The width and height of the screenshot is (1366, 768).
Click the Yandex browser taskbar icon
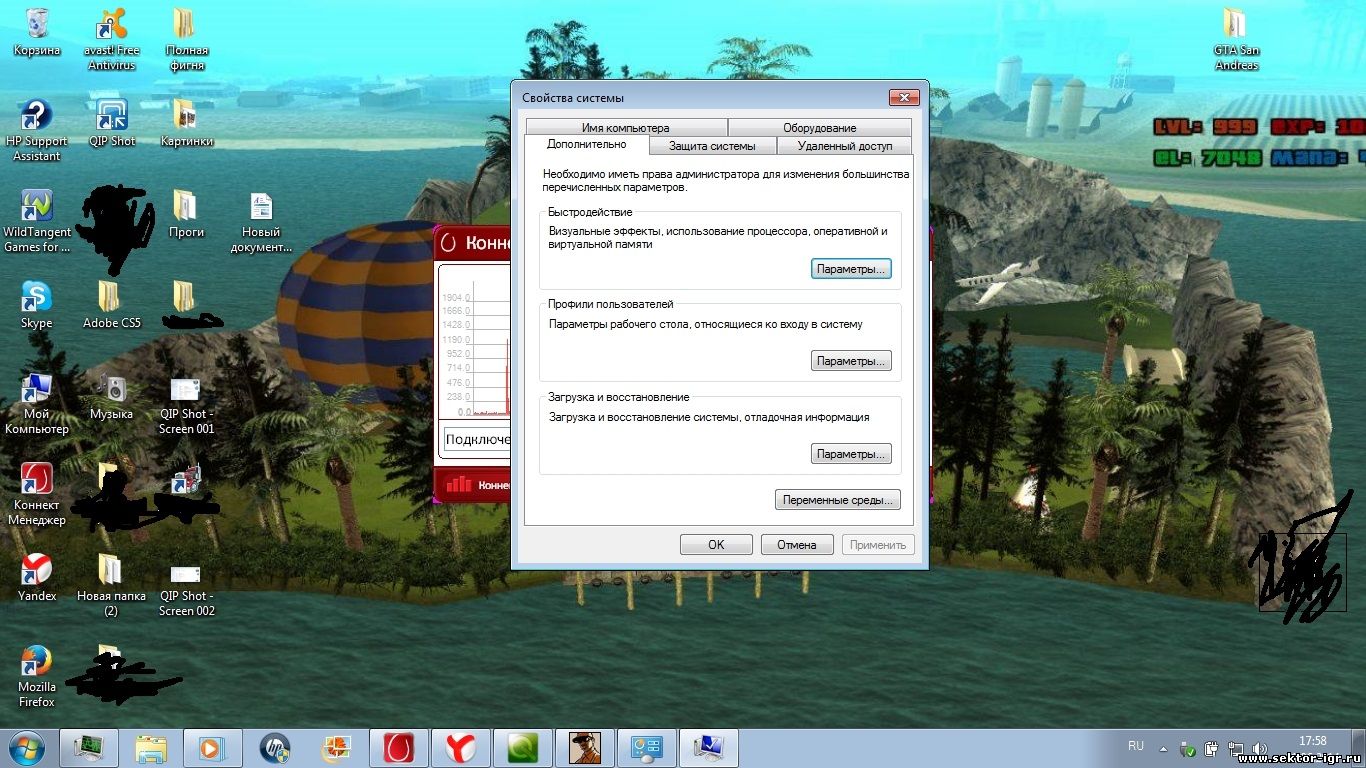460,748
